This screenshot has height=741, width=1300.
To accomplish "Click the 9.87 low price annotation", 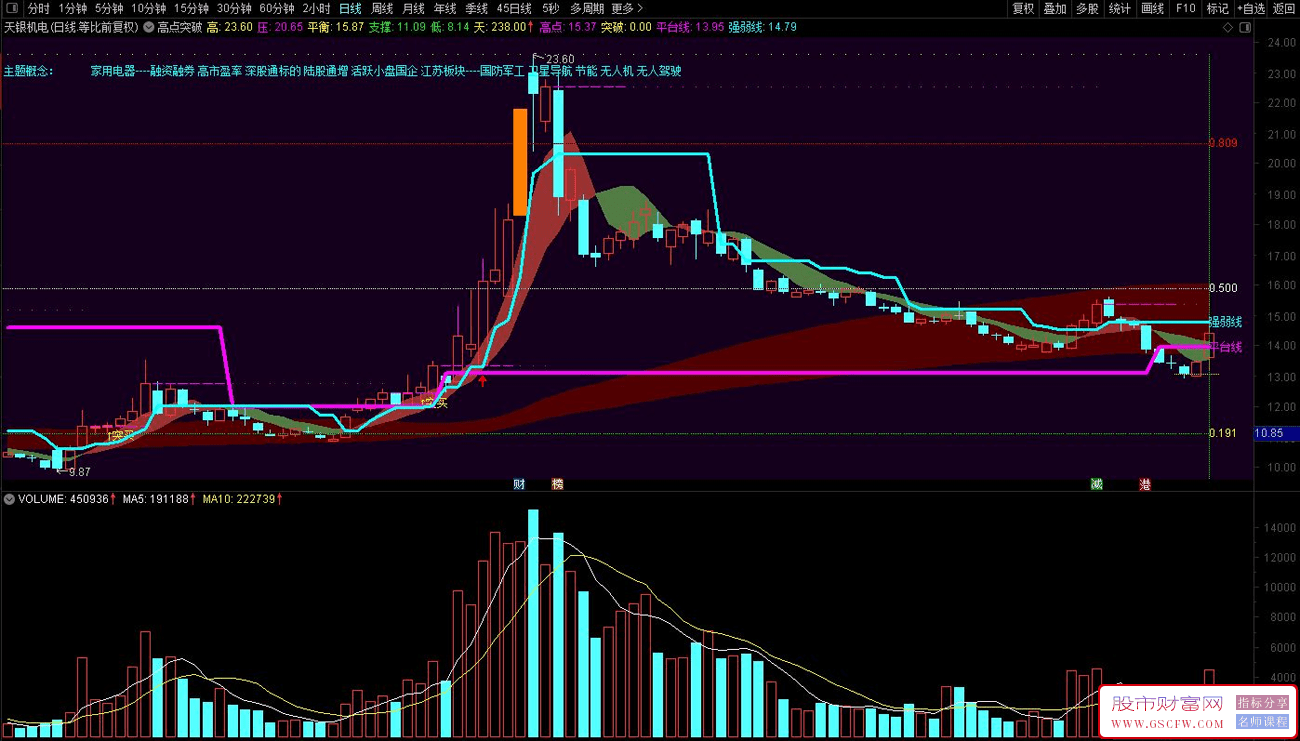I will point(79,472).
